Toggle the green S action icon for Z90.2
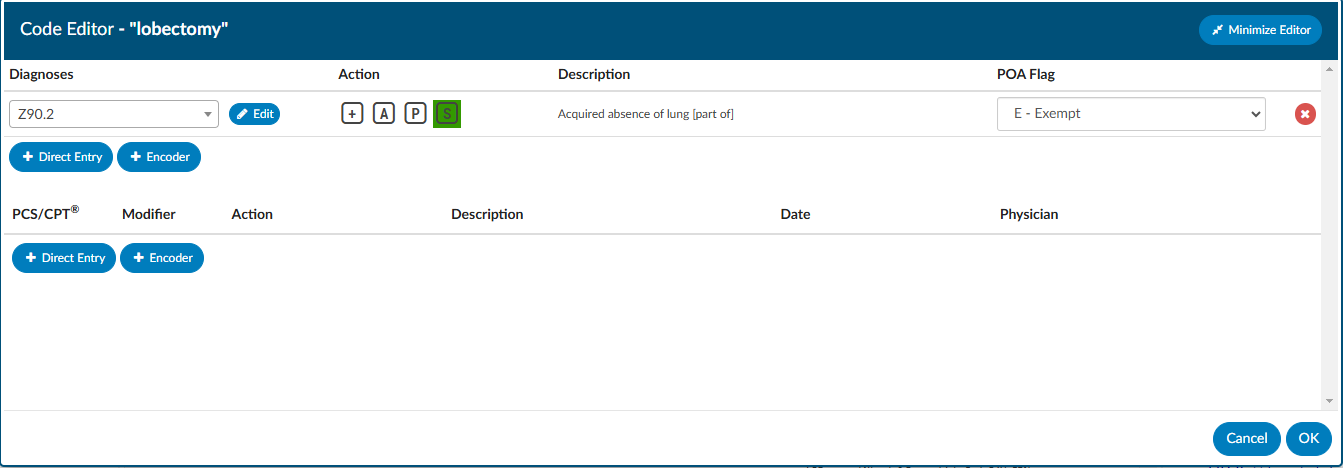The image size is (1343, 468). point(447,114)
